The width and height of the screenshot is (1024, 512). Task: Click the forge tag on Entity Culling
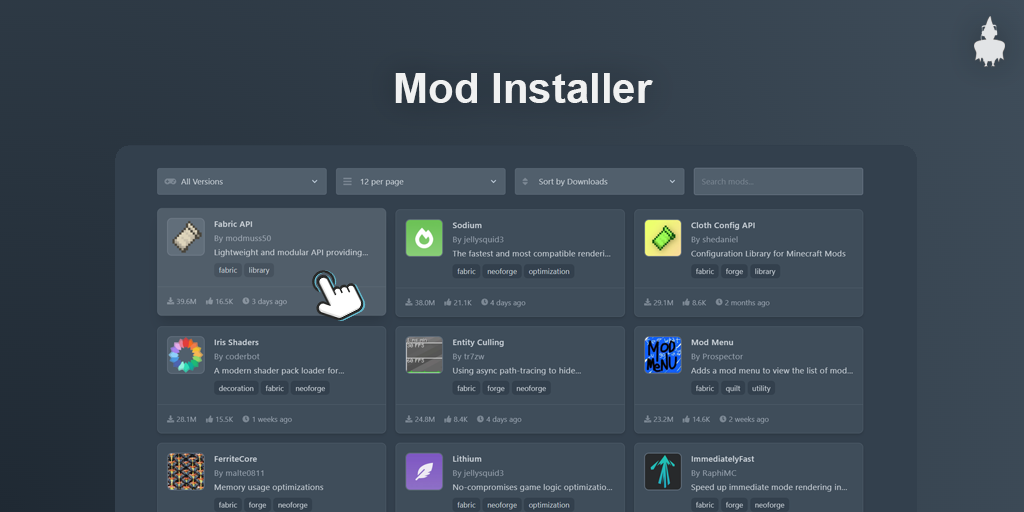coord(496,389)
